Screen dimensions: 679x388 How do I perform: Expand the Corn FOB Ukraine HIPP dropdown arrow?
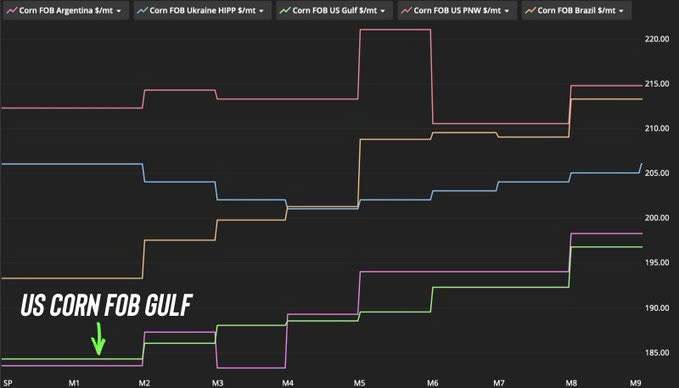(262, 11)
